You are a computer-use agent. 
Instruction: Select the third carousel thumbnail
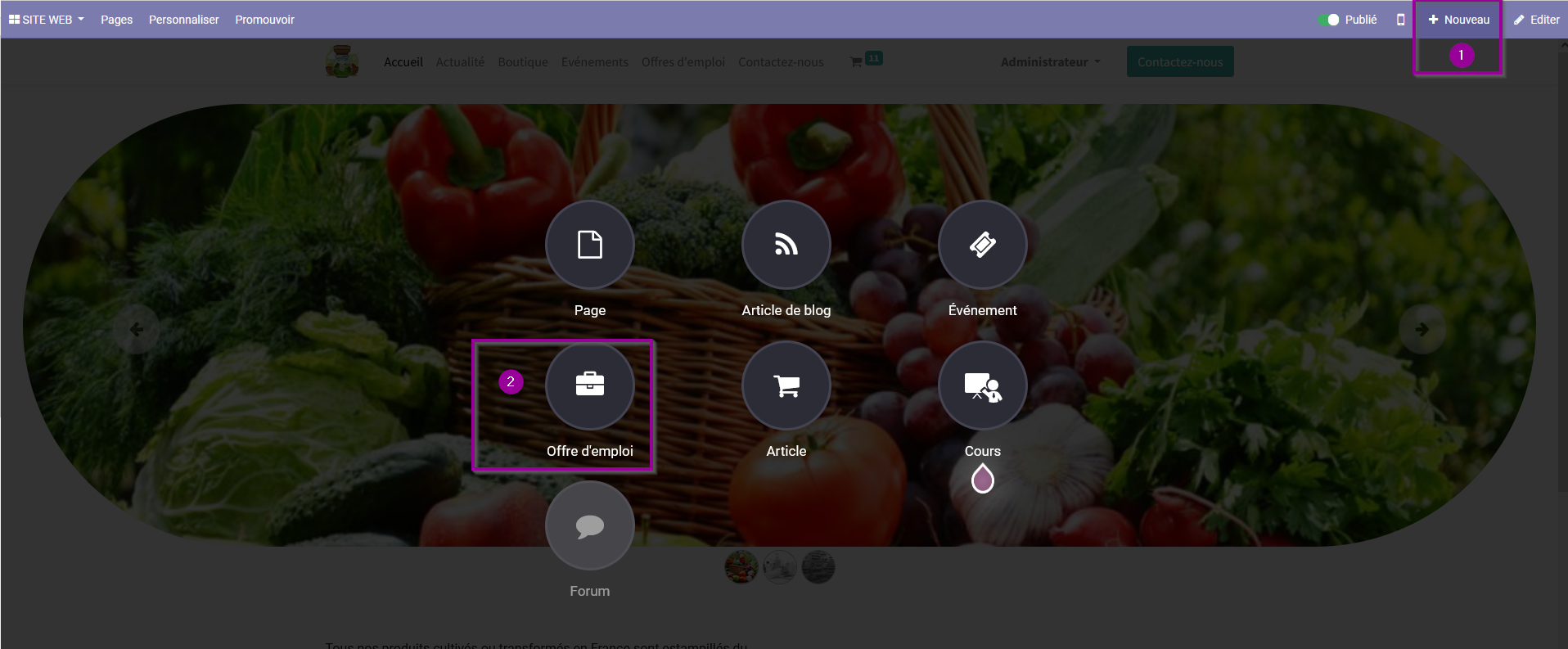coord(818,566)
